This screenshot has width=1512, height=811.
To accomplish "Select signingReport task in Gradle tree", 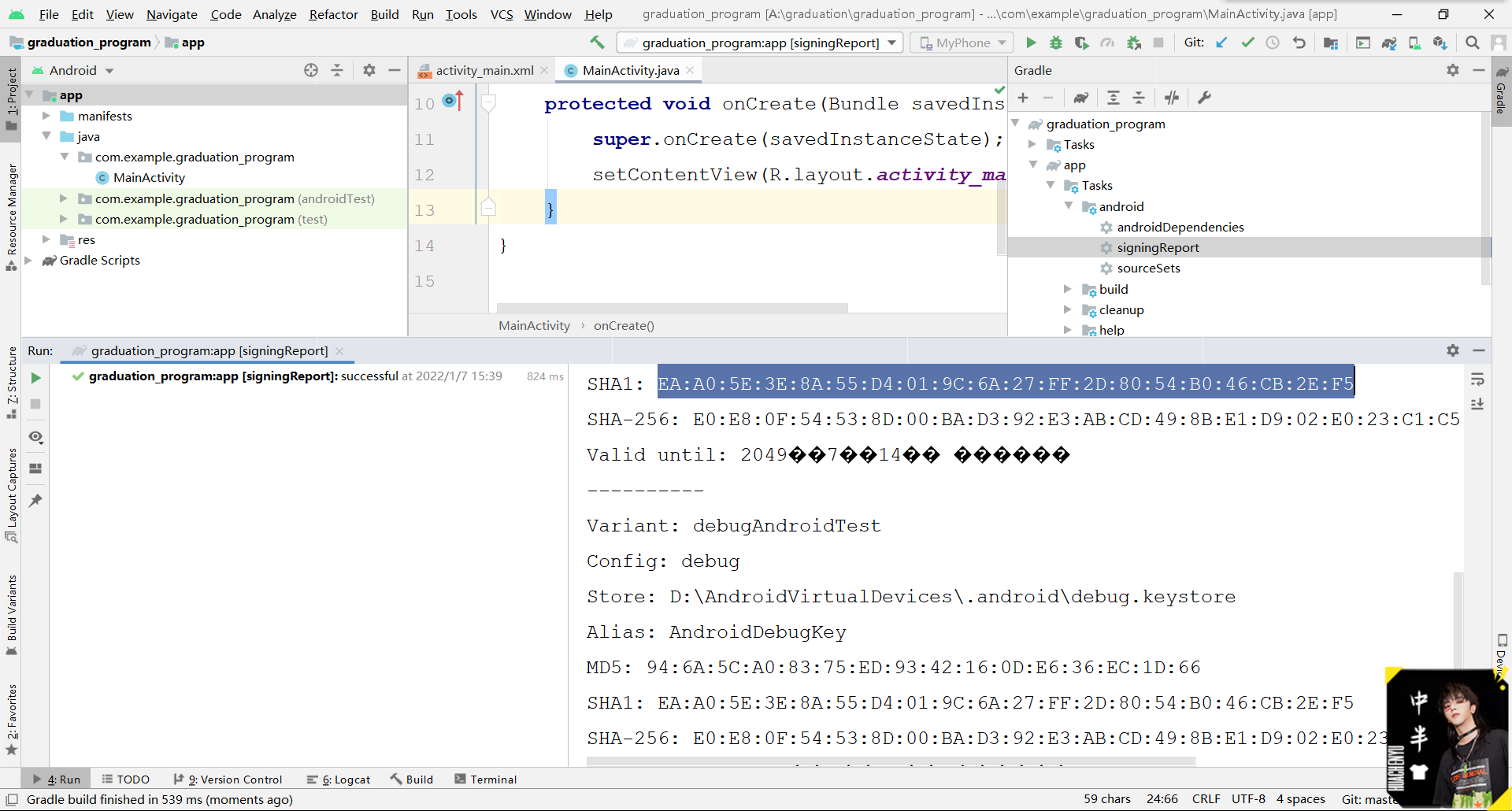I will click(x=1158, y=247).
